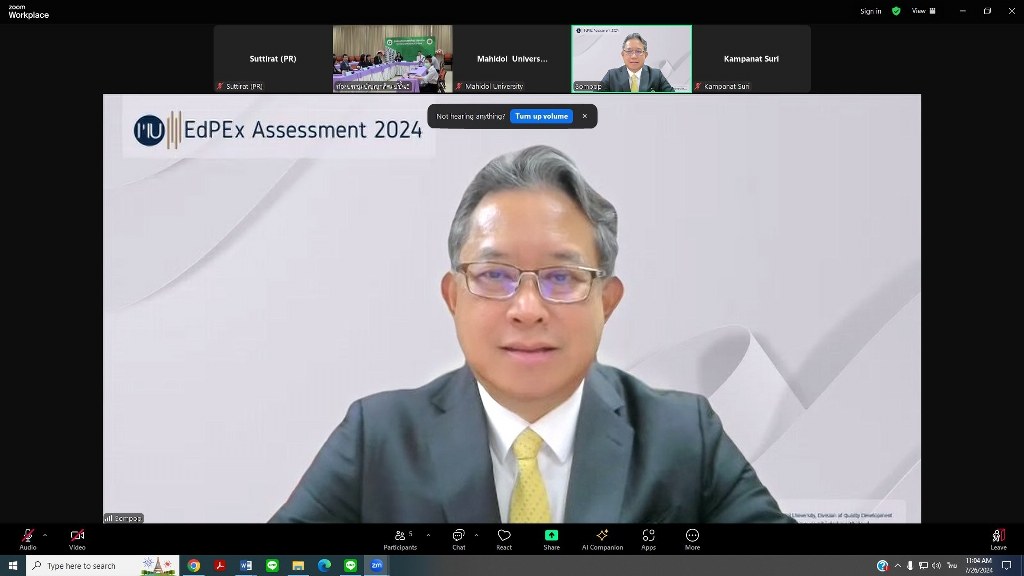This screenshot has height=576, width=1024.
Task: Click the tray help question mark icon
Action: tap(882, 566)
